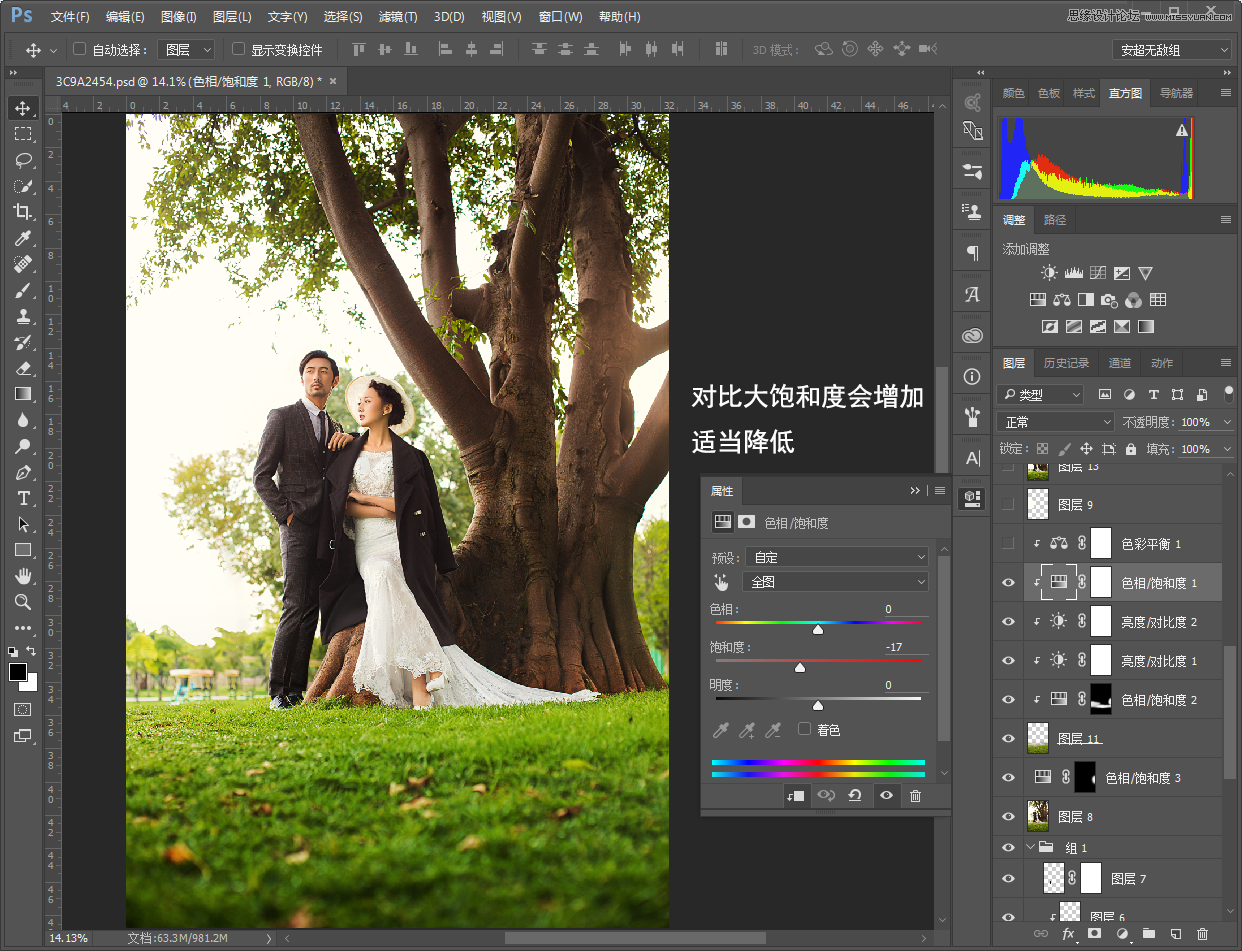
Task: Open the 安超无敌组 workspace switcher
Action: point(1171,50)
